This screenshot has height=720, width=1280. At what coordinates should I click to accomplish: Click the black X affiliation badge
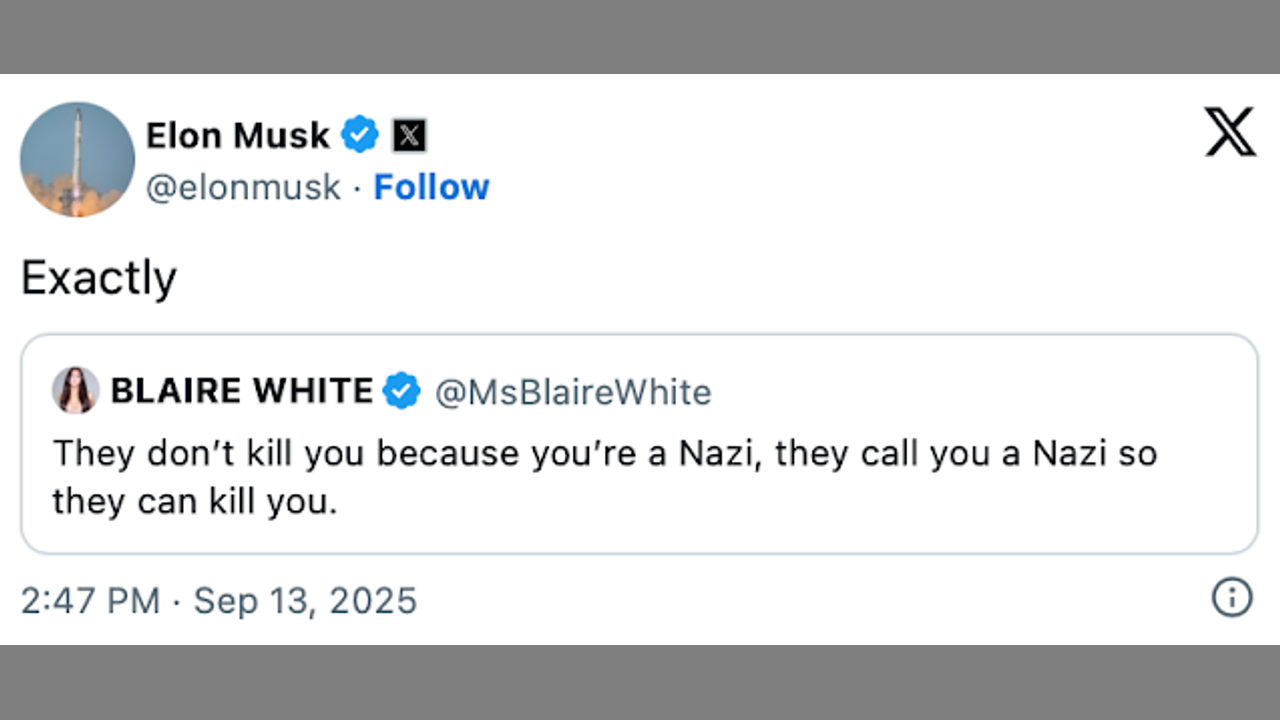[409, 134]
